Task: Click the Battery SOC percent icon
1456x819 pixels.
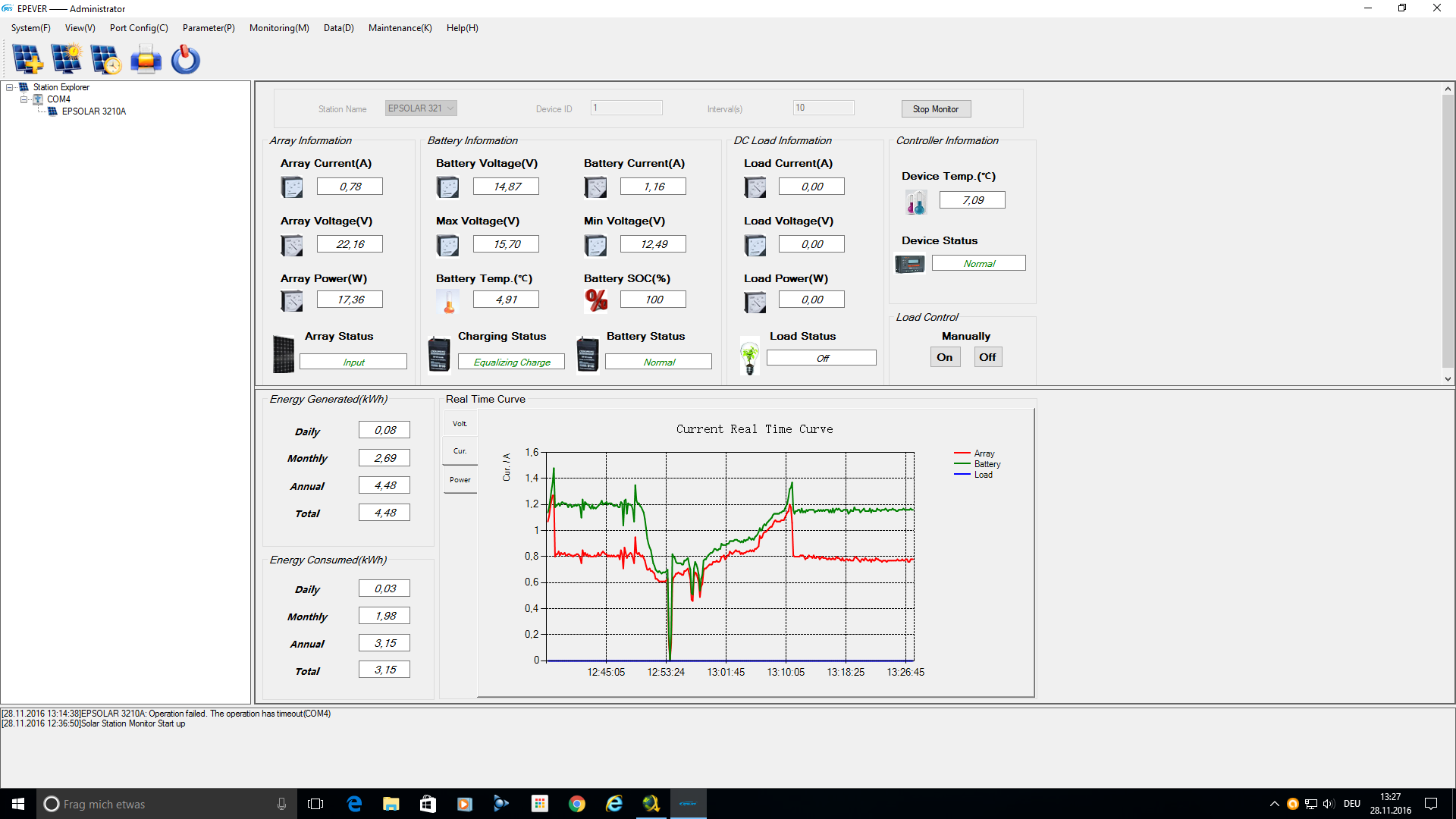Action: click(596, 300)
